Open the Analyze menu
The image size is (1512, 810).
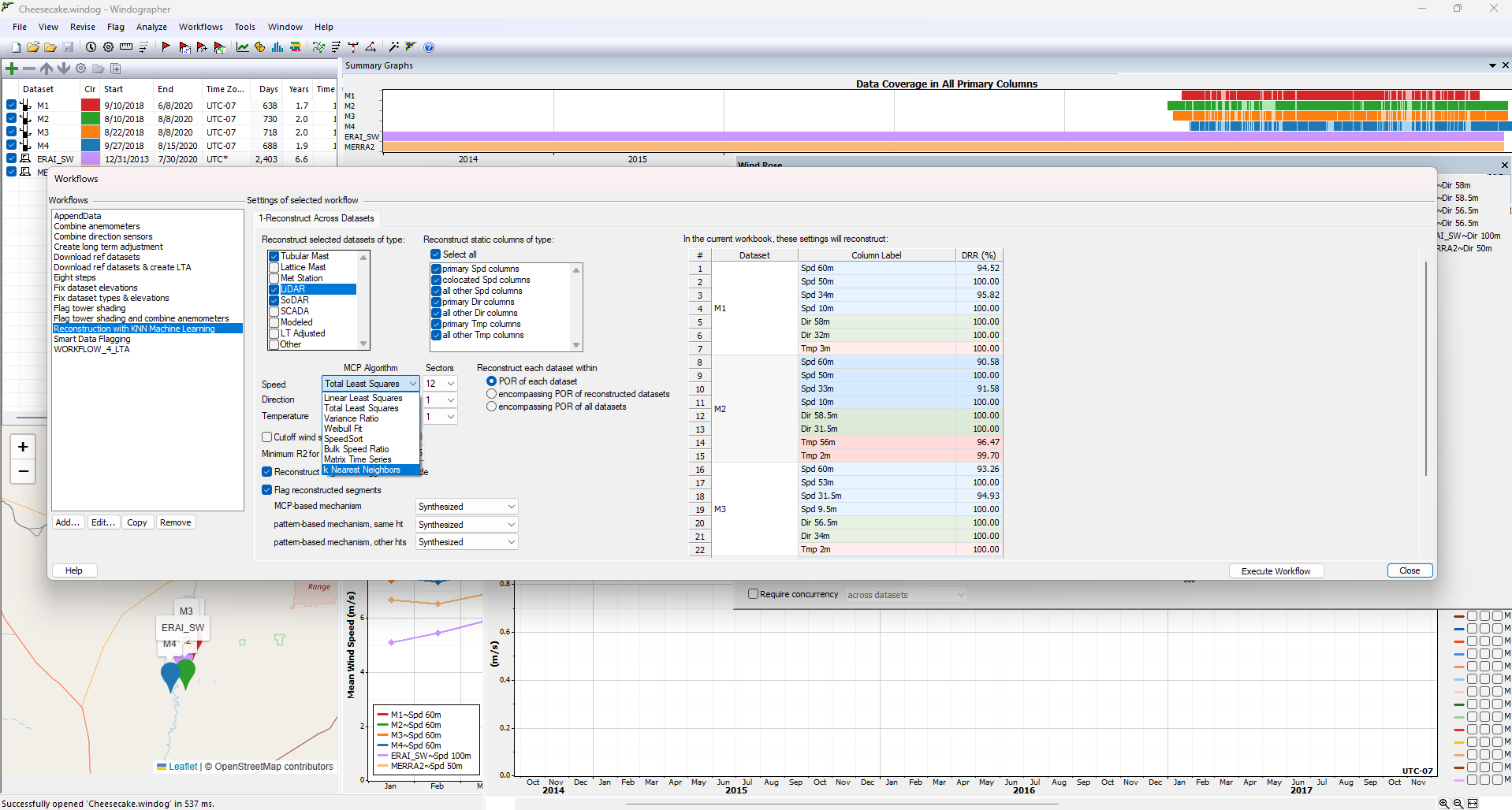(x=151, y=26)
